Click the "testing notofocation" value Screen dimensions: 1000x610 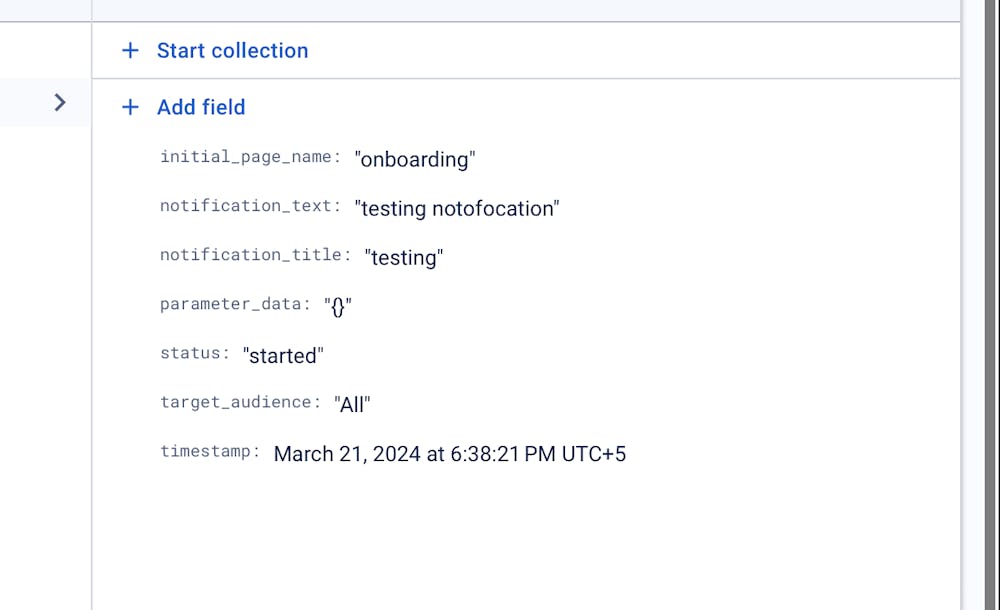(x=457, y=208)
